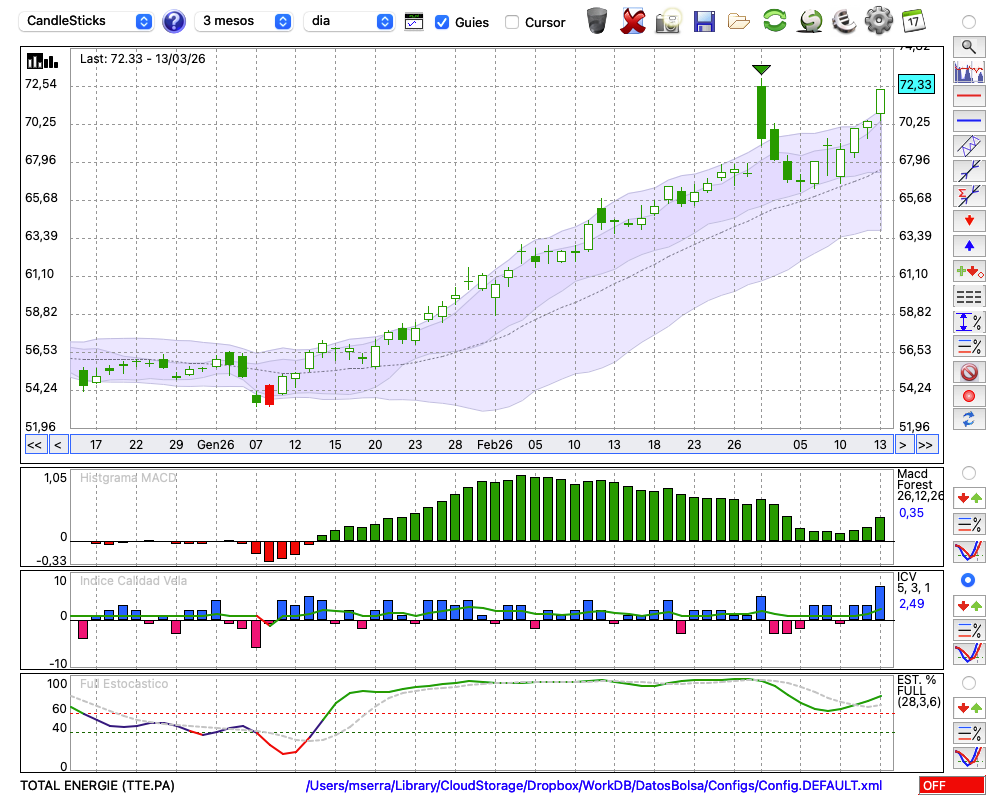Screen dimensions: 1000x800
Task: Click the trash can icon in toolbar
Action: pyautogui.click(x=596, y=20)
